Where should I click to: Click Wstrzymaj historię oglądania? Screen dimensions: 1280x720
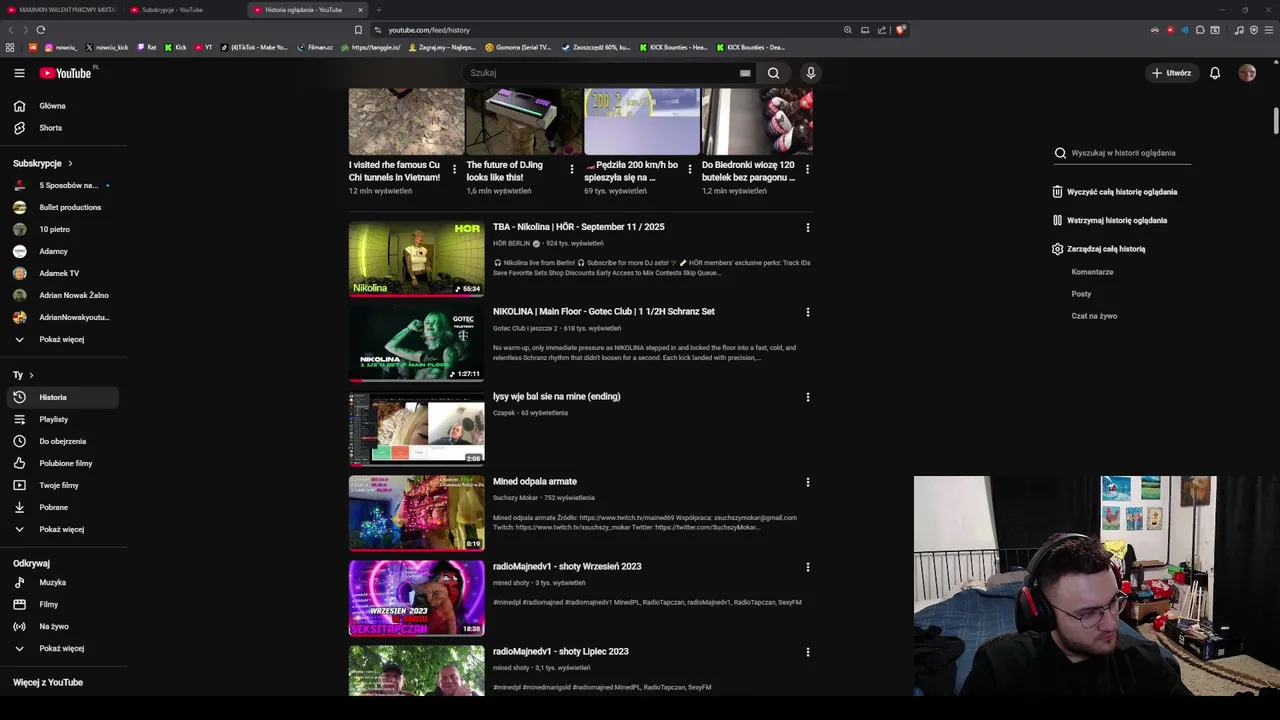pyautogui.click(x=1110, y=220)
